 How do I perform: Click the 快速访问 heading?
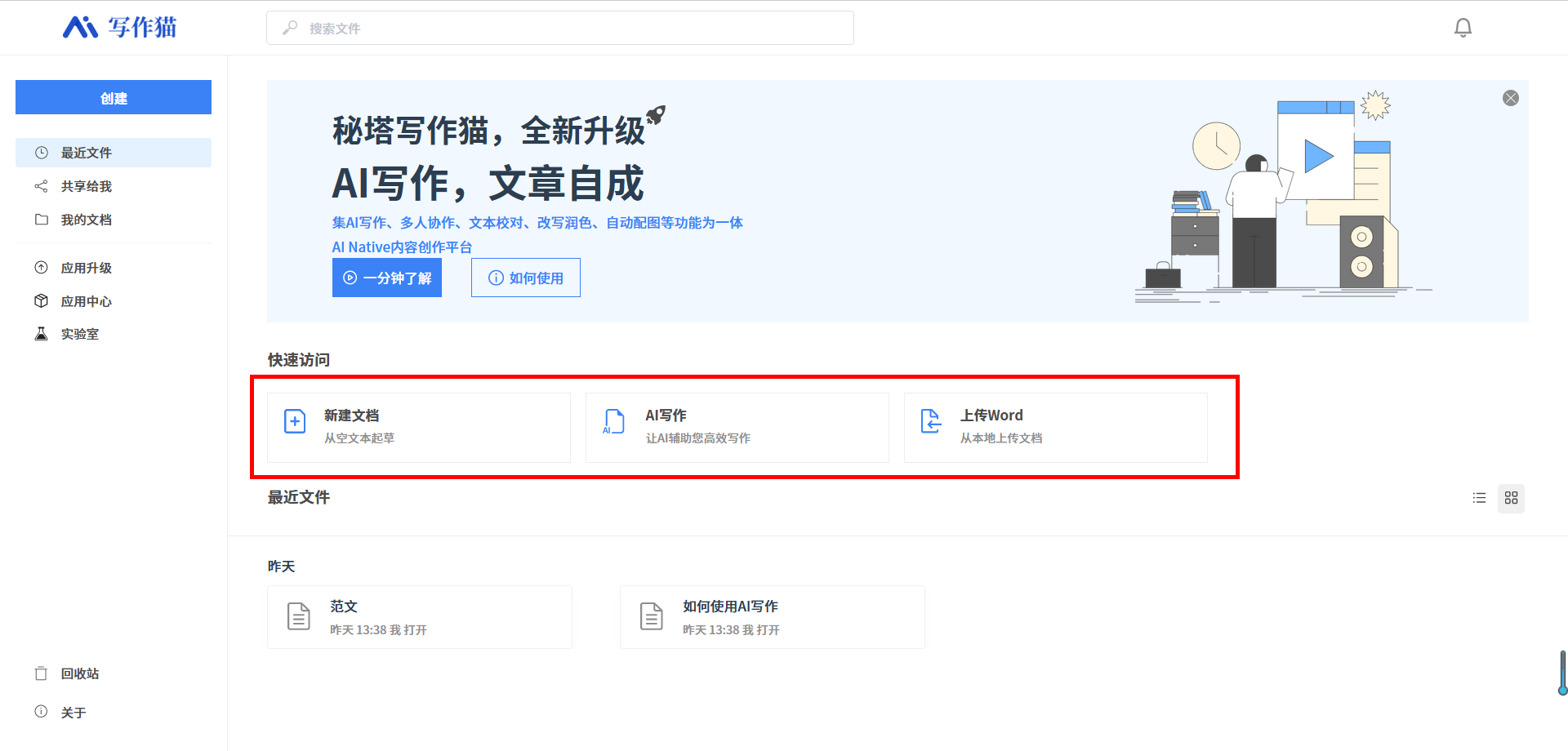point(299,360)
